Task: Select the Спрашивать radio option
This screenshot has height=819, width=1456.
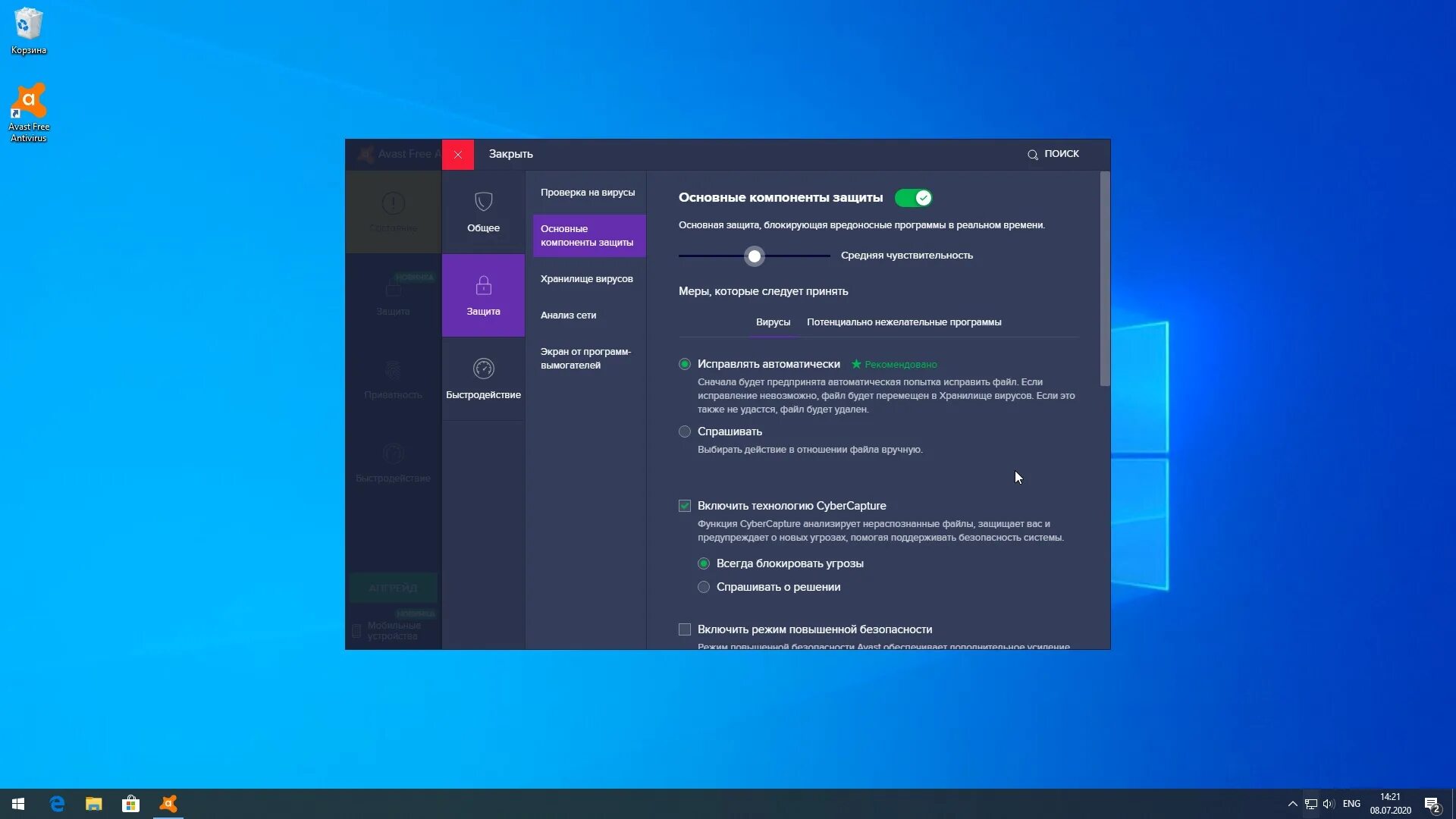Action: 685,431
